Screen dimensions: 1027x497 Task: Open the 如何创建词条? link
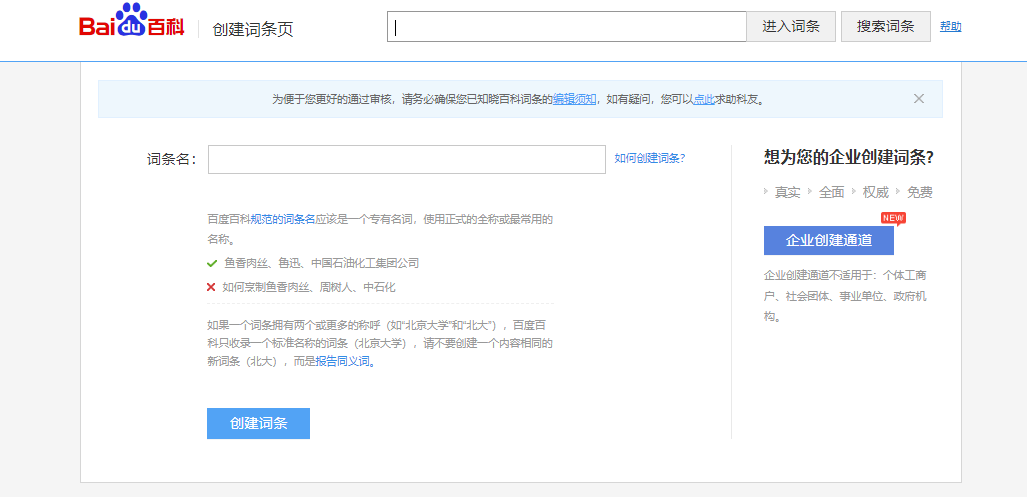click(650, 158)
